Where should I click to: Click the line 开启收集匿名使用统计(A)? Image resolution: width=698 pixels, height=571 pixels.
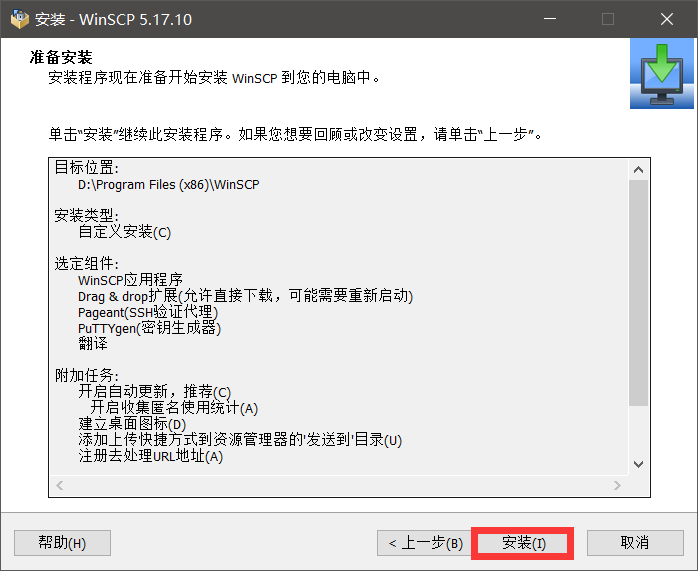(x=174, y=408)
